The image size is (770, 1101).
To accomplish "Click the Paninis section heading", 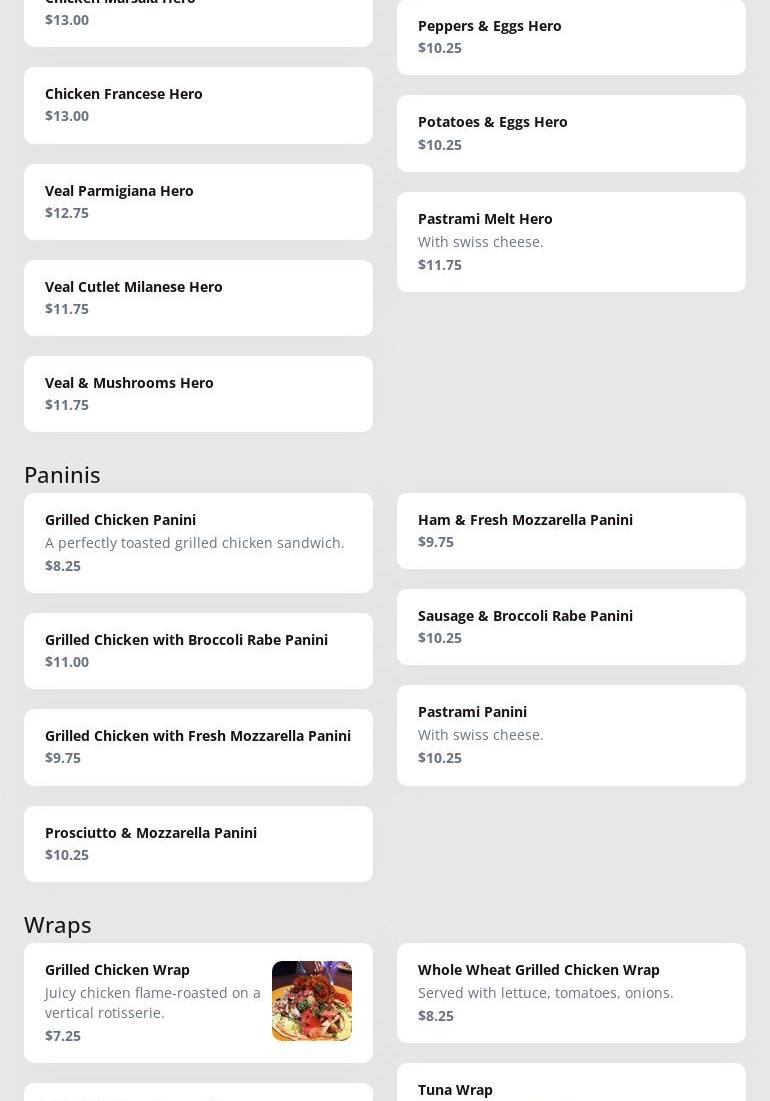I will 62,474.
